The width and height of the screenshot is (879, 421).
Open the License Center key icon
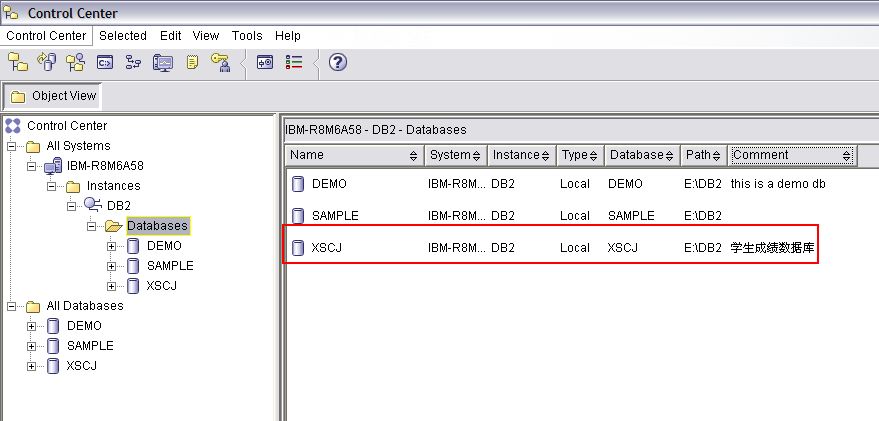point(221,62)
